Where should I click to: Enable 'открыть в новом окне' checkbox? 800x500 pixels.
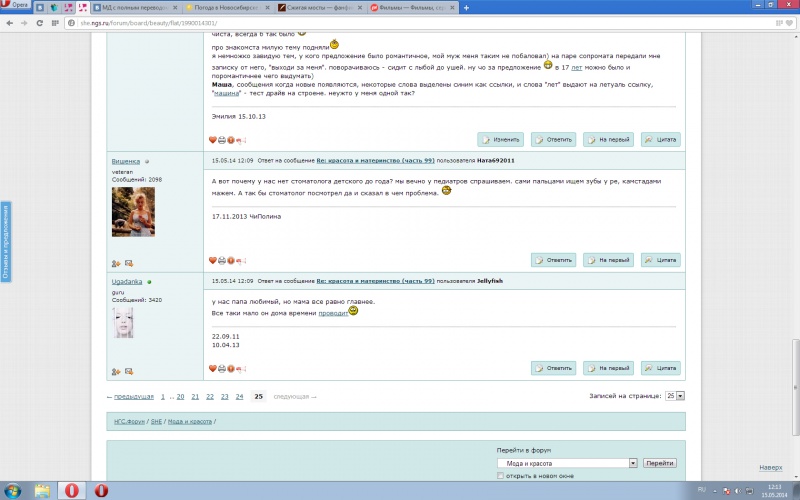pyautogui.click(x=501, y=476)
